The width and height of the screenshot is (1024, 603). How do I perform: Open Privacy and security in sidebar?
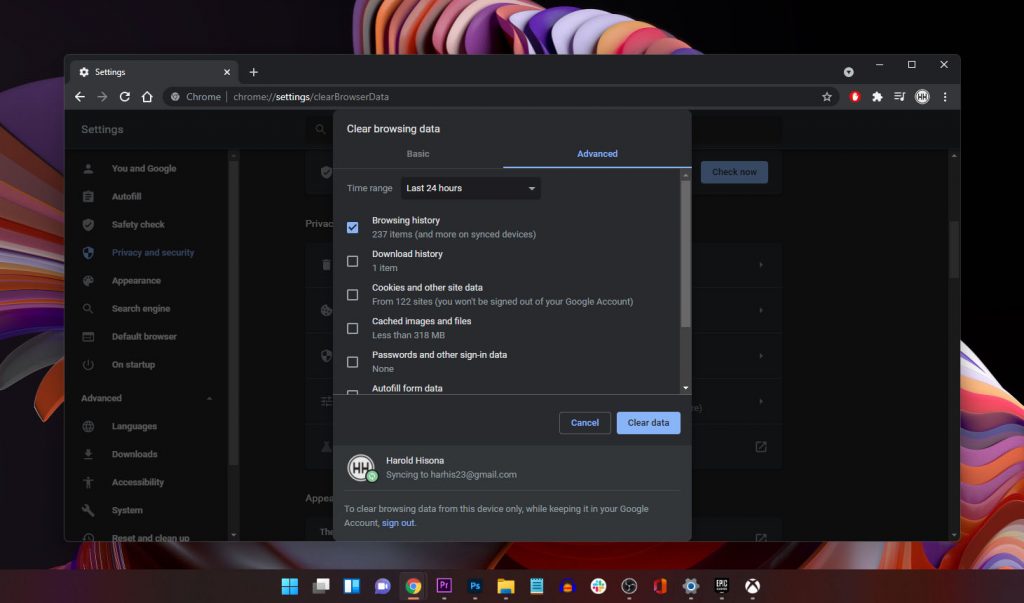tap(153, 253)
